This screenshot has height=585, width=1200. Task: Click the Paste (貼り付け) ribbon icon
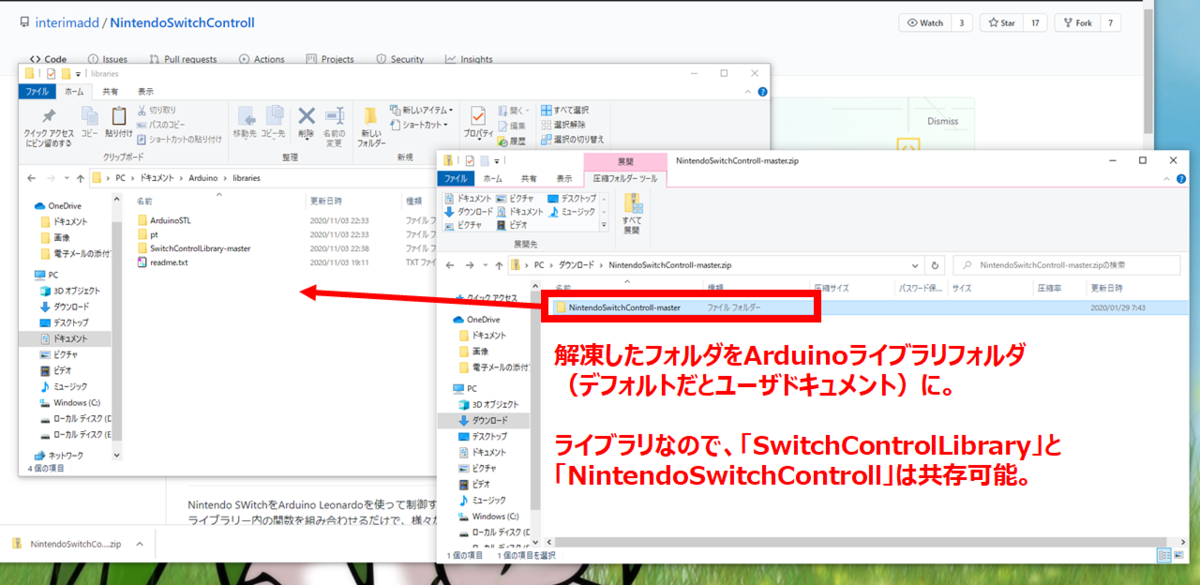(118, 122)
